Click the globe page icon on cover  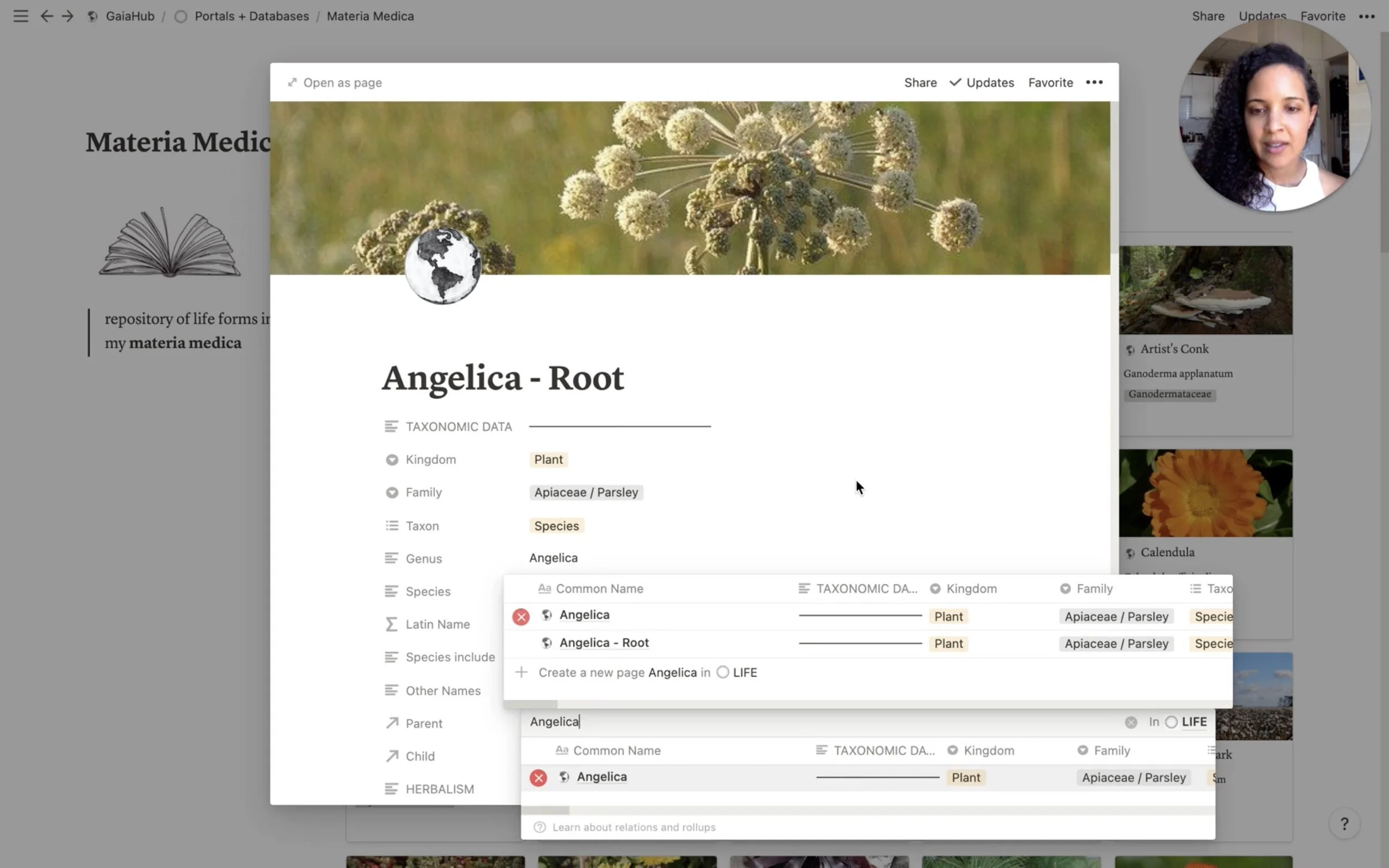coord(443,265)
